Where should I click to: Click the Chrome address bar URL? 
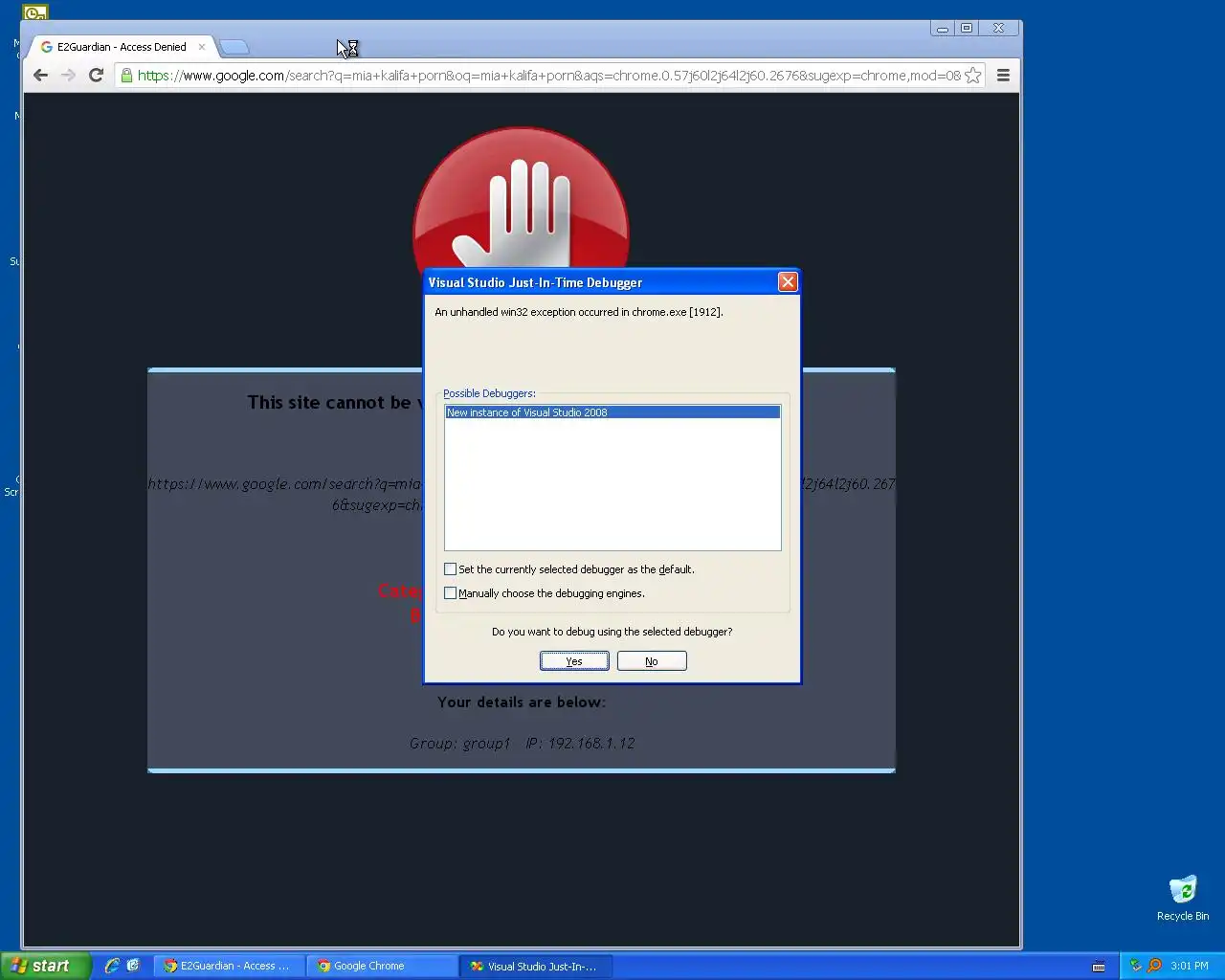pyautogui.click(x=548, y=75)
